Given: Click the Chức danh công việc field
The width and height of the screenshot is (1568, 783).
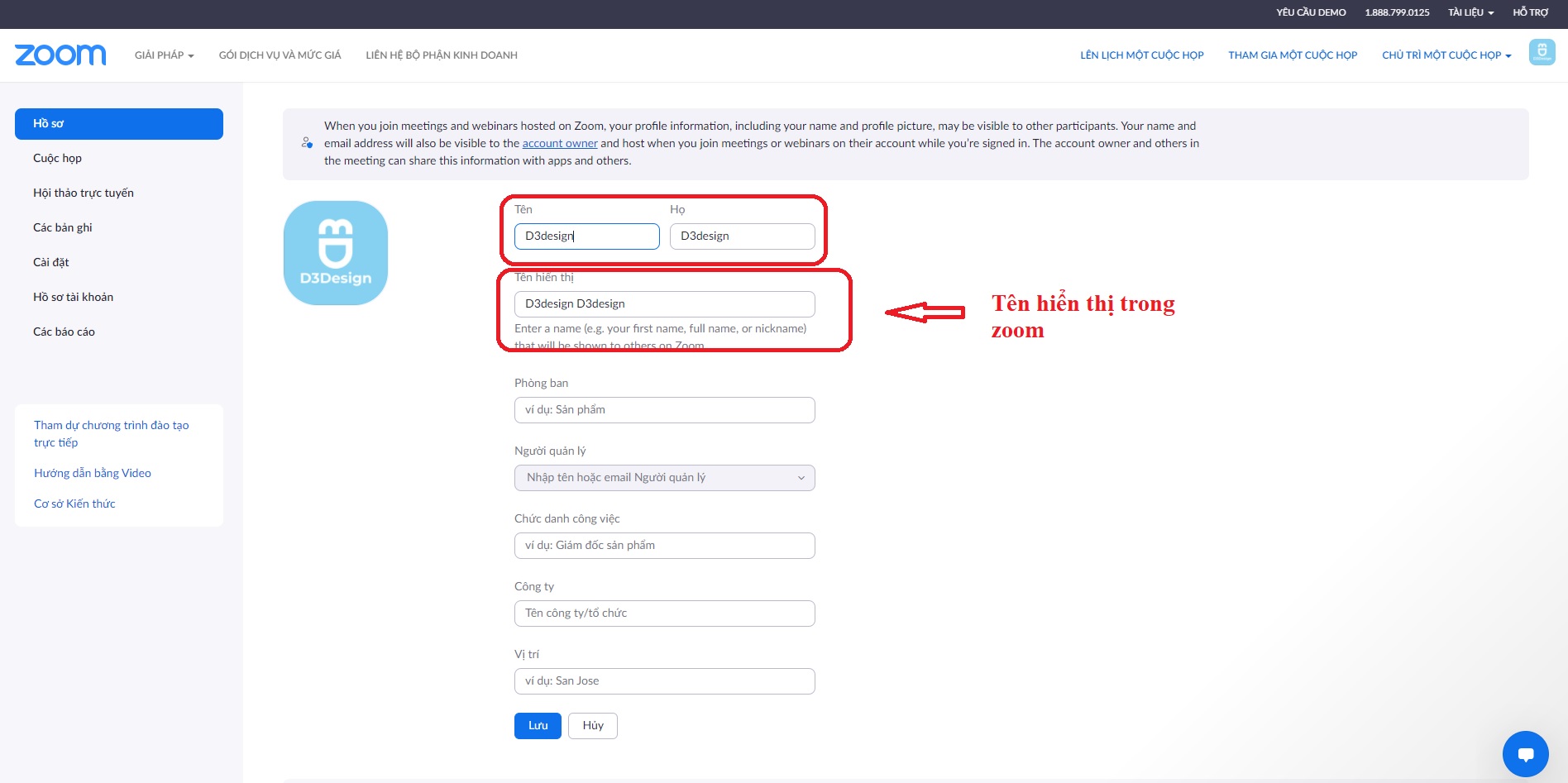Looking at the screenshot, I should 665,546.
